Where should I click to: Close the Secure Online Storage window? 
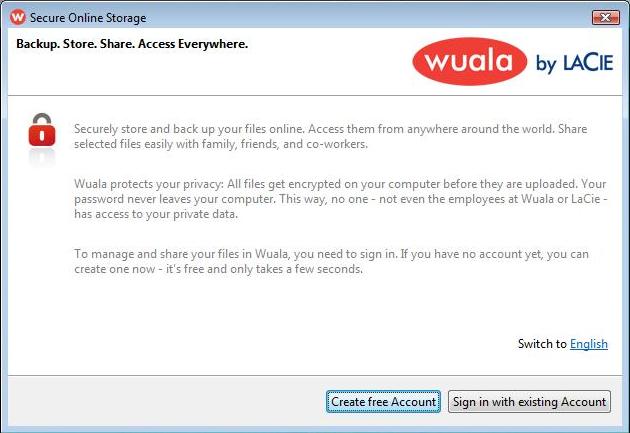tap(604, 17)
